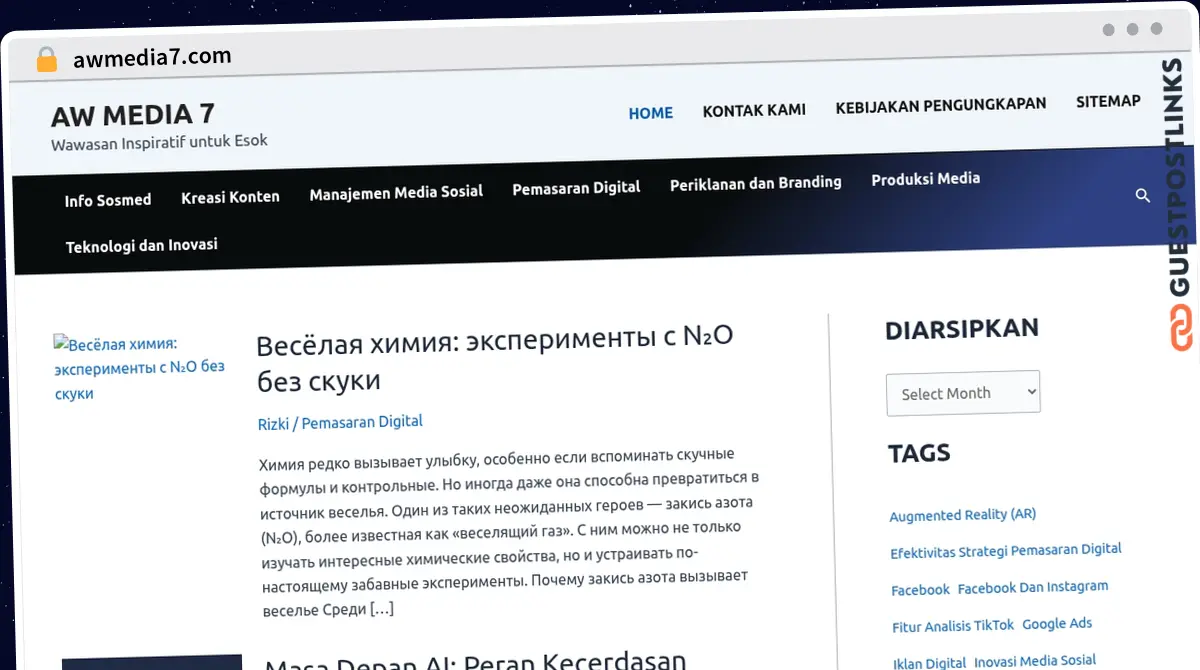Image resolution: width=1200 pixels, height=670 pixels.
Task: Click author name Rizki
Action: [x=273, y=424]
